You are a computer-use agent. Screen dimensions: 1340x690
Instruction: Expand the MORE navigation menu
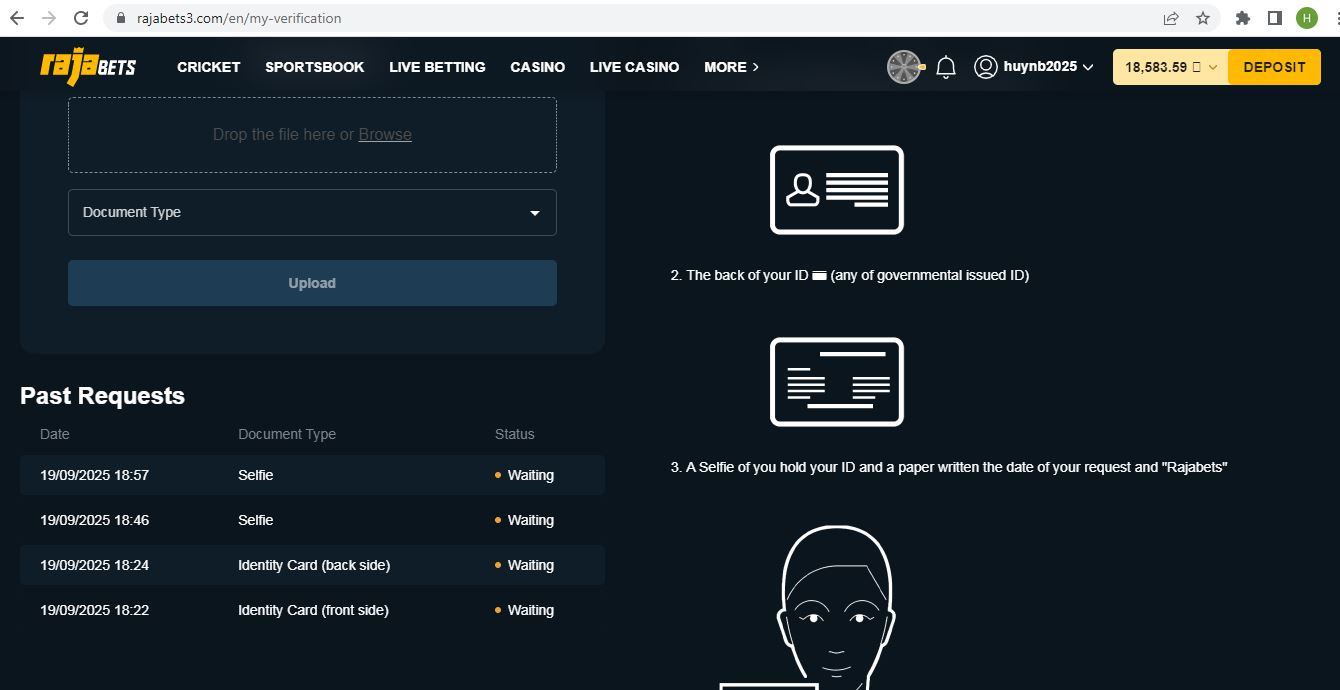click(x=731, y=67)
